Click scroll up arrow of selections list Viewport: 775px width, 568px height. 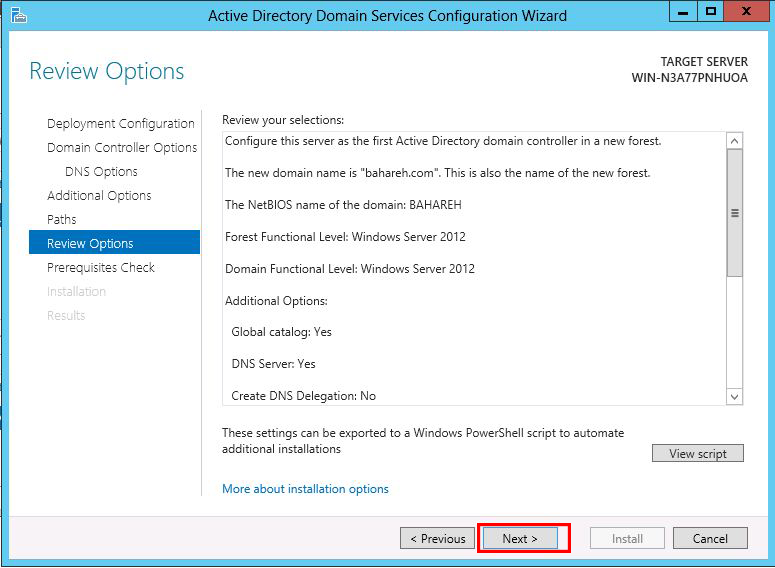point(734,141)
